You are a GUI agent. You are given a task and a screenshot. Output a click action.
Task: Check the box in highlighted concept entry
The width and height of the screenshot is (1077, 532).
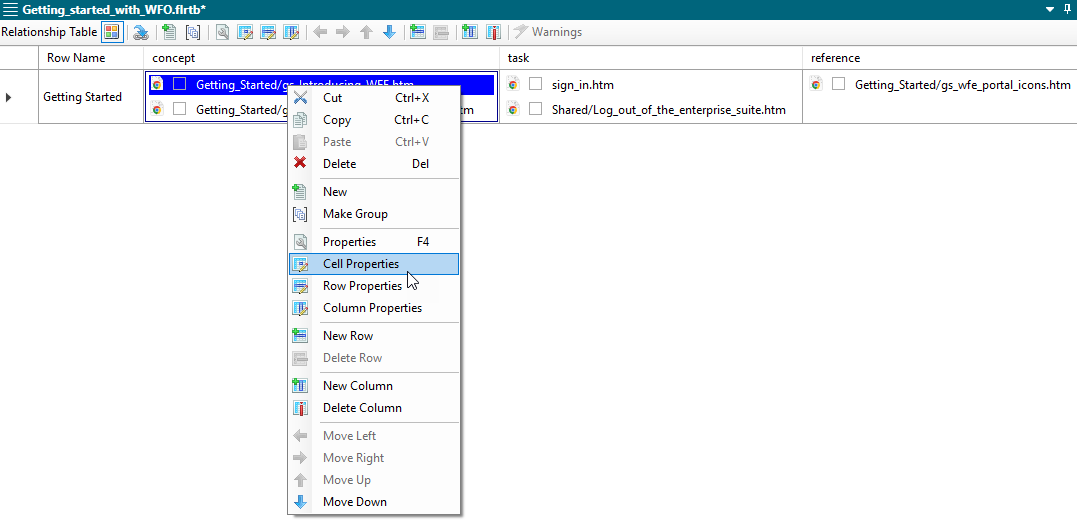coord(179,84)
